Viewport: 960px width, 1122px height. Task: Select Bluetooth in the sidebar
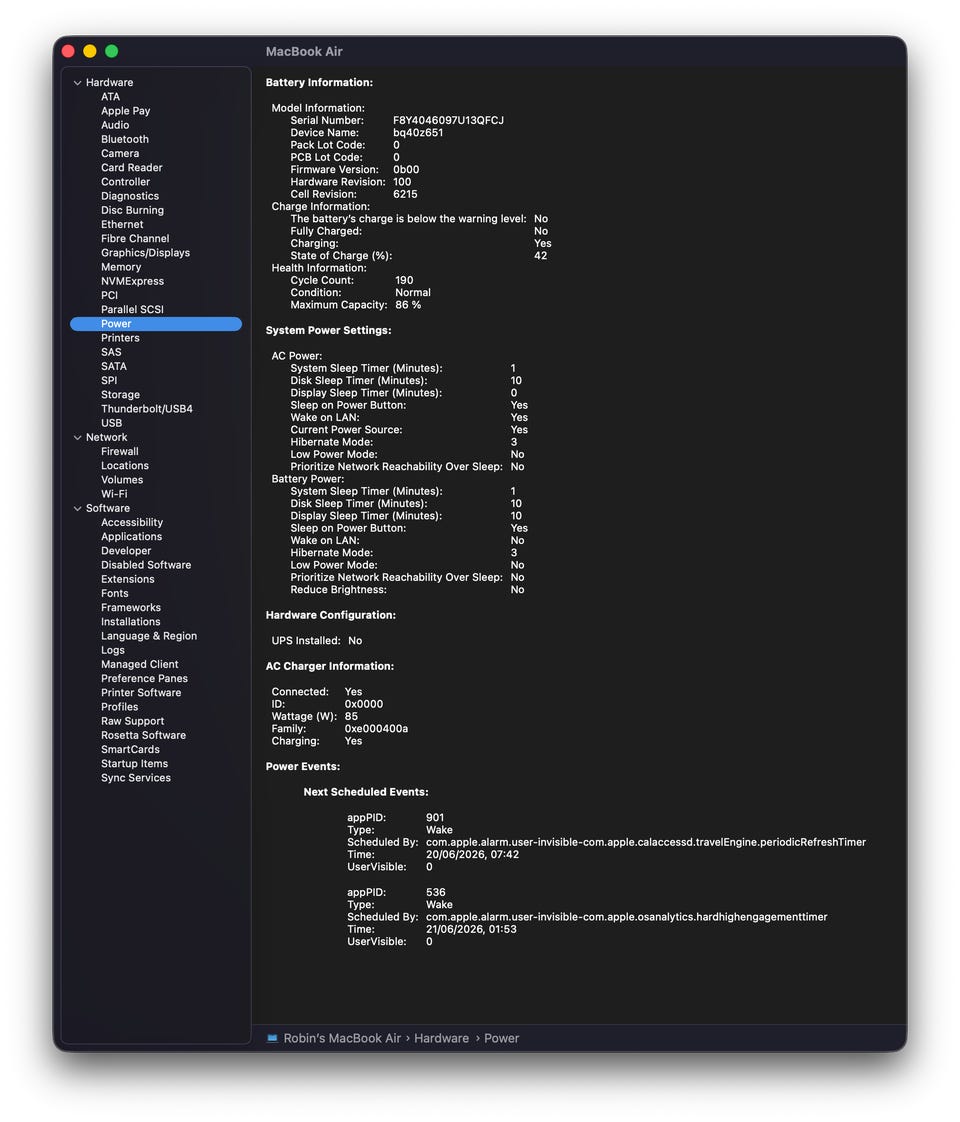pyautogui.click(x=124, y=140)
